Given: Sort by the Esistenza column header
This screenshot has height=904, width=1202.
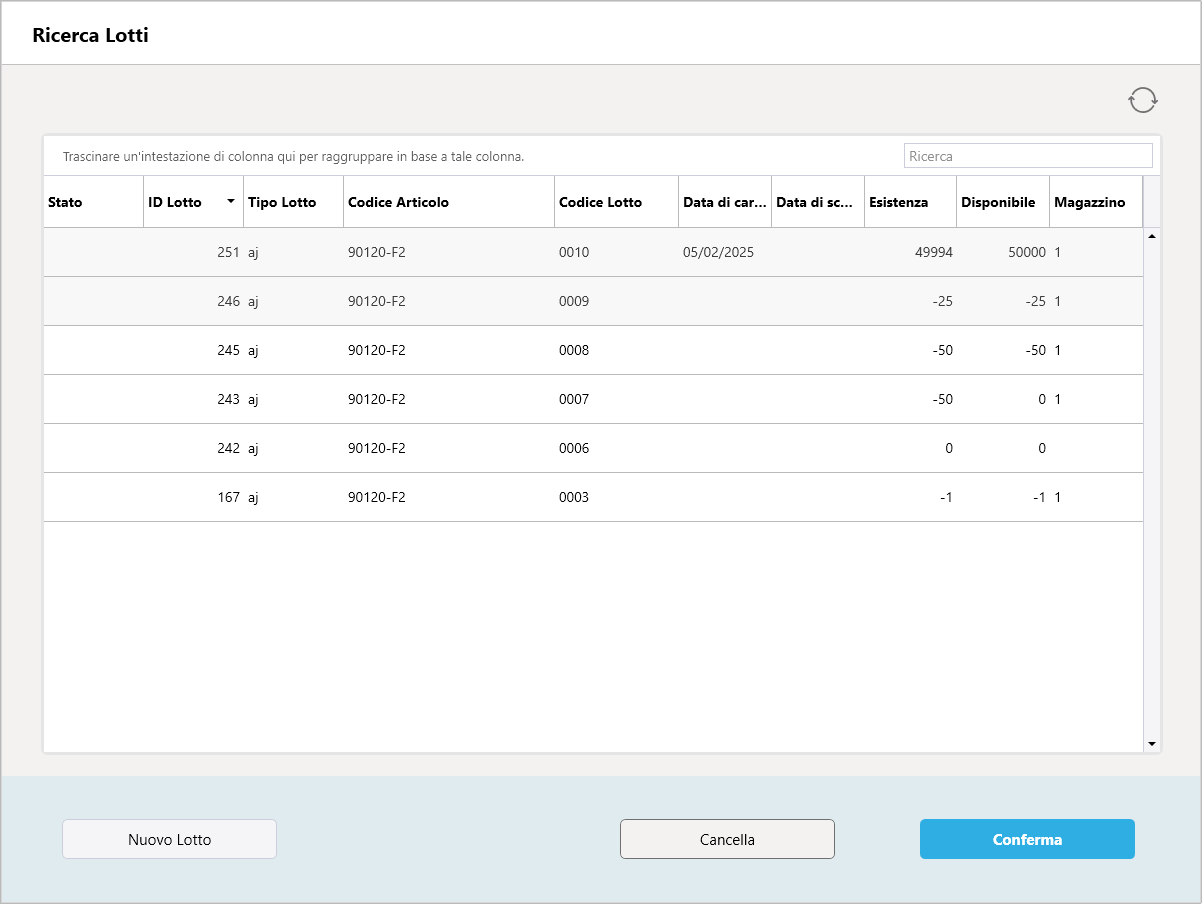Looking at the screenshot, I should (910, 202).
